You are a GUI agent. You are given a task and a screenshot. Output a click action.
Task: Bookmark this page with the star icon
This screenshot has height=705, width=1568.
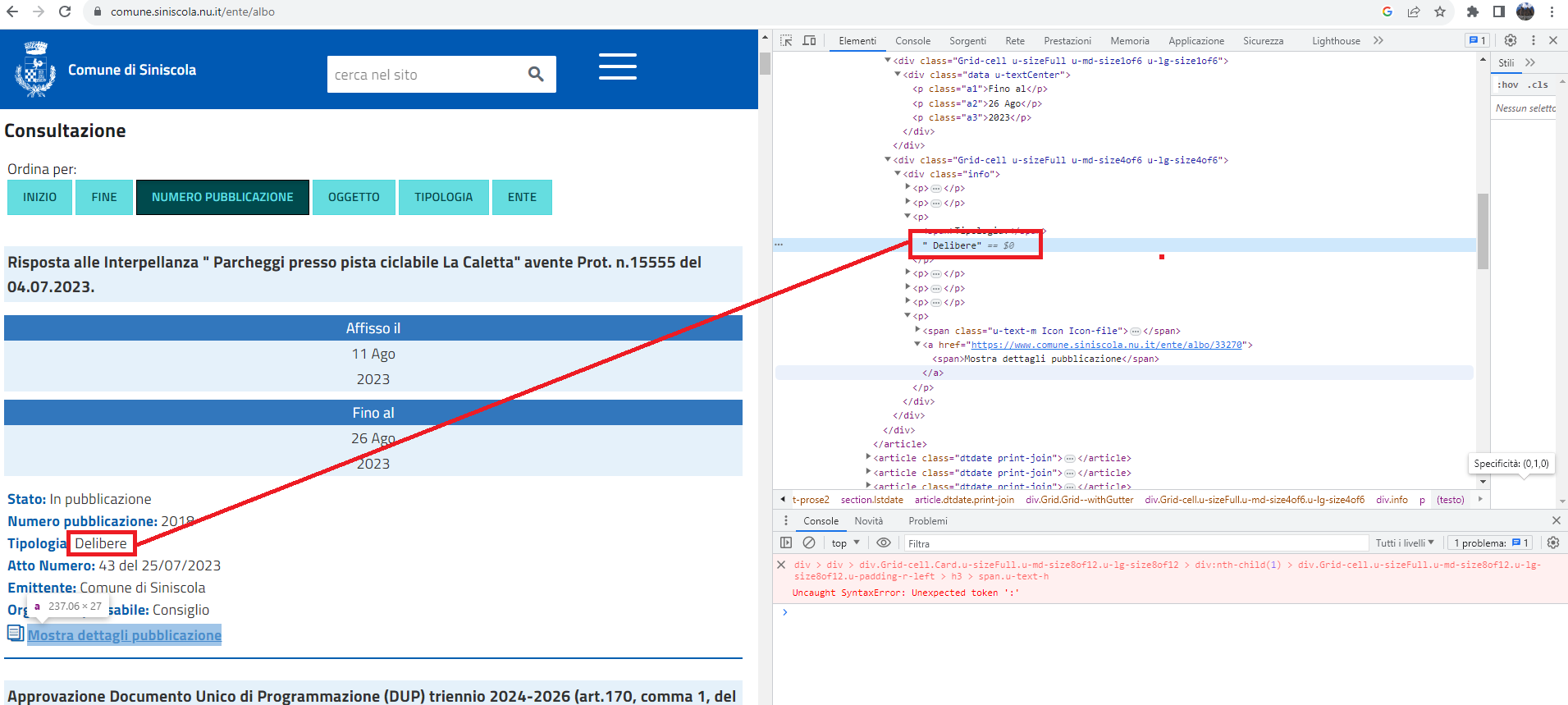coord(1440,11)
